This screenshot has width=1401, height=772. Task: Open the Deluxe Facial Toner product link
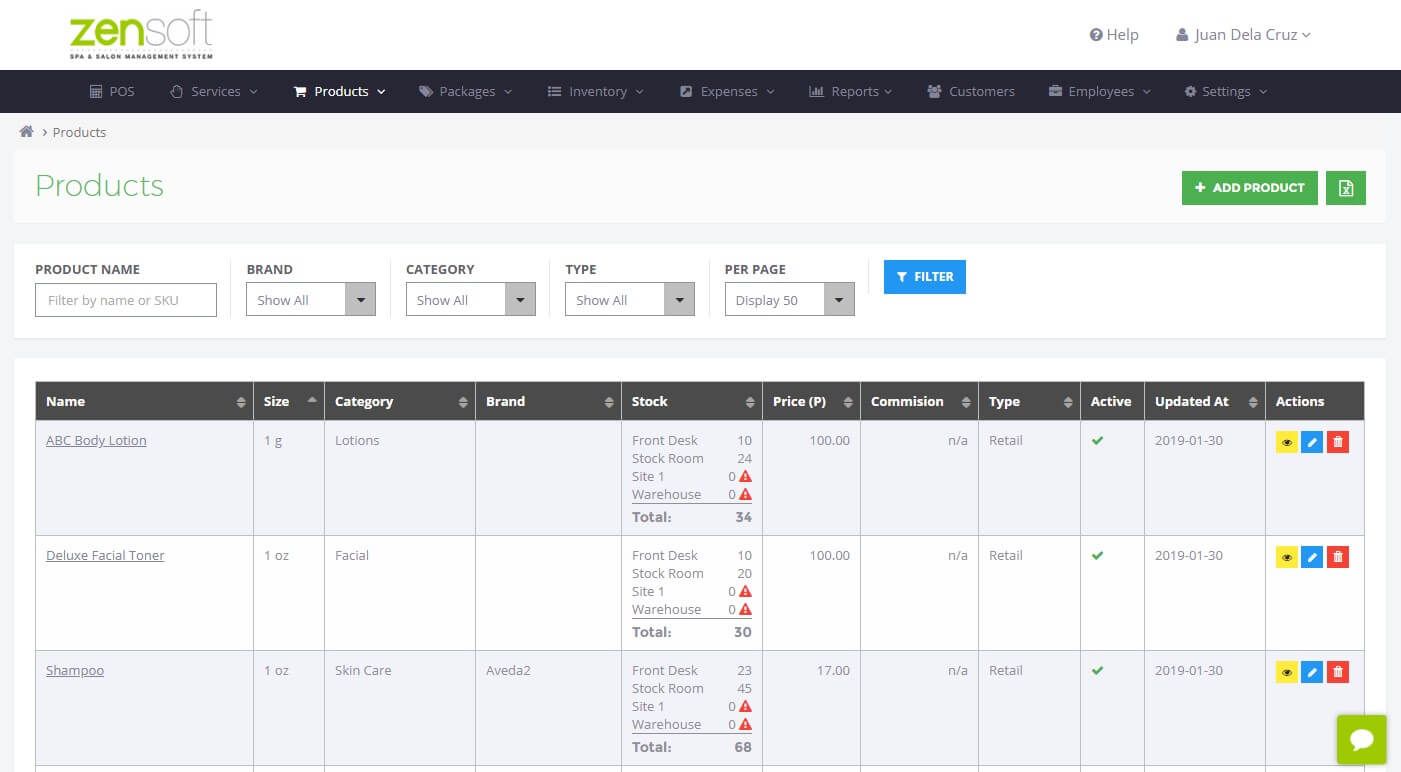coord(105,555)
